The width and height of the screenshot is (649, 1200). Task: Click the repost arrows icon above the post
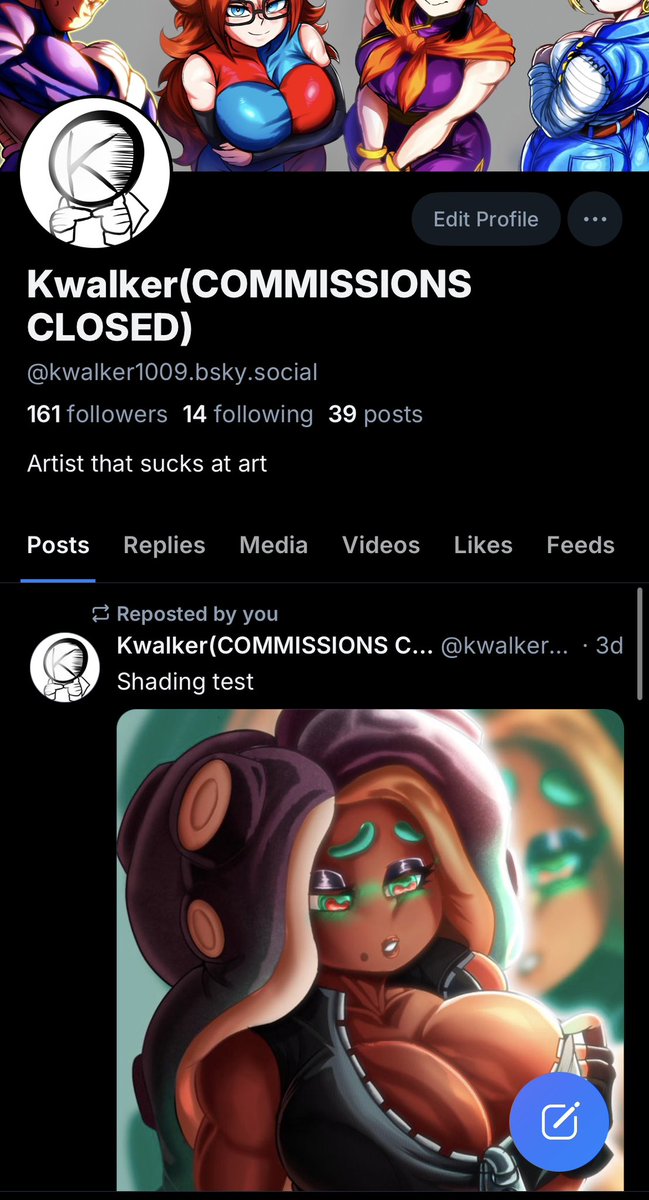click(x=100, y=613)
